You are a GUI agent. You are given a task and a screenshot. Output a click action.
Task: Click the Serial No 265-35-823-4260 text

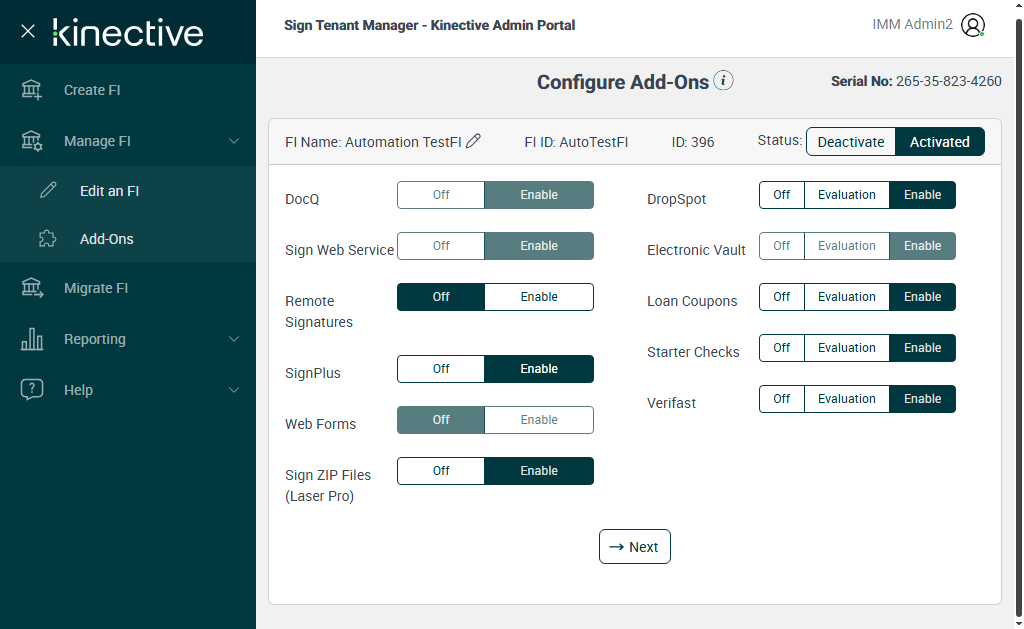[x=916, y=81]
